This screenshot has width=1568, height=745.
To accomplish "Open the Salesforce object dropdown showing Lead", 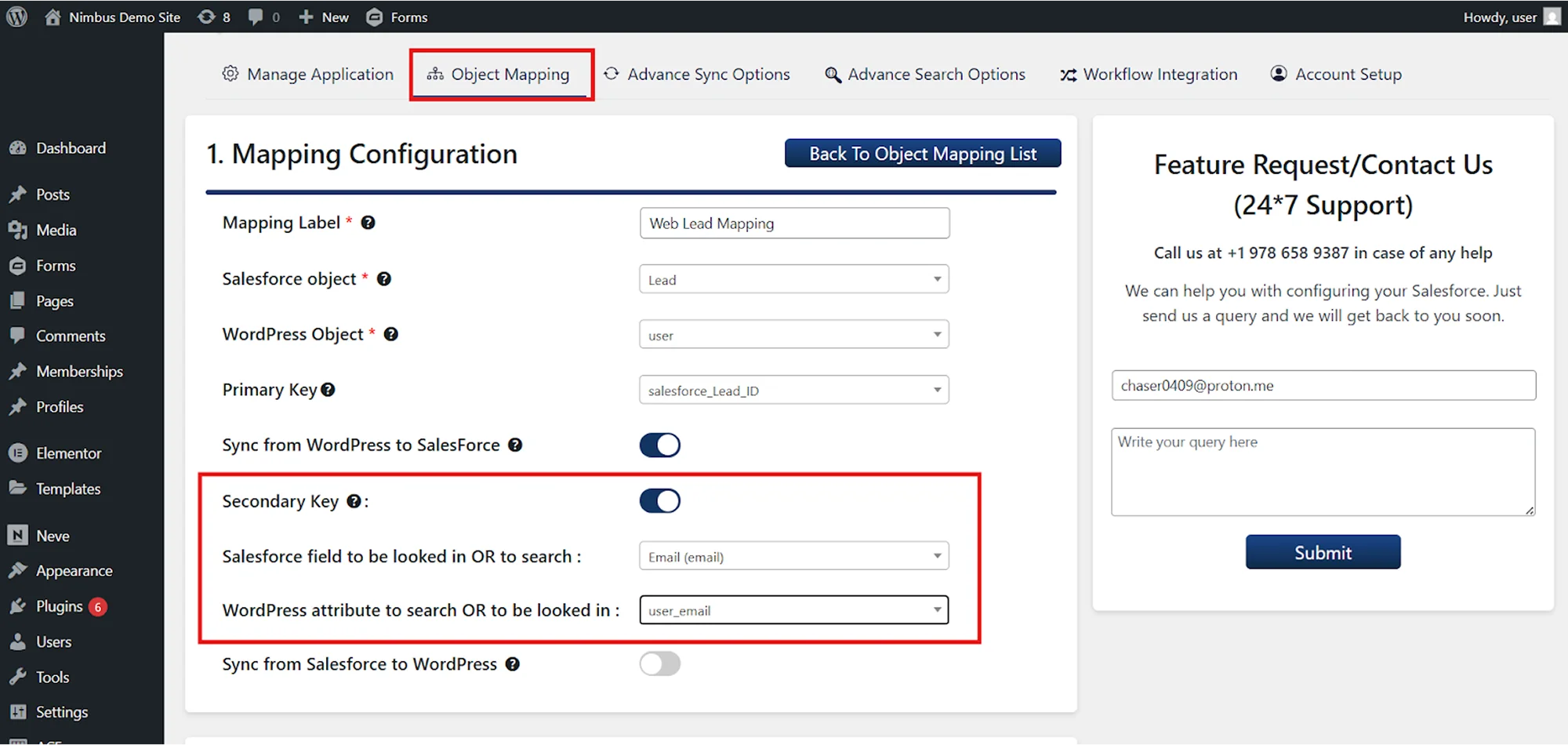I will 793,280.
